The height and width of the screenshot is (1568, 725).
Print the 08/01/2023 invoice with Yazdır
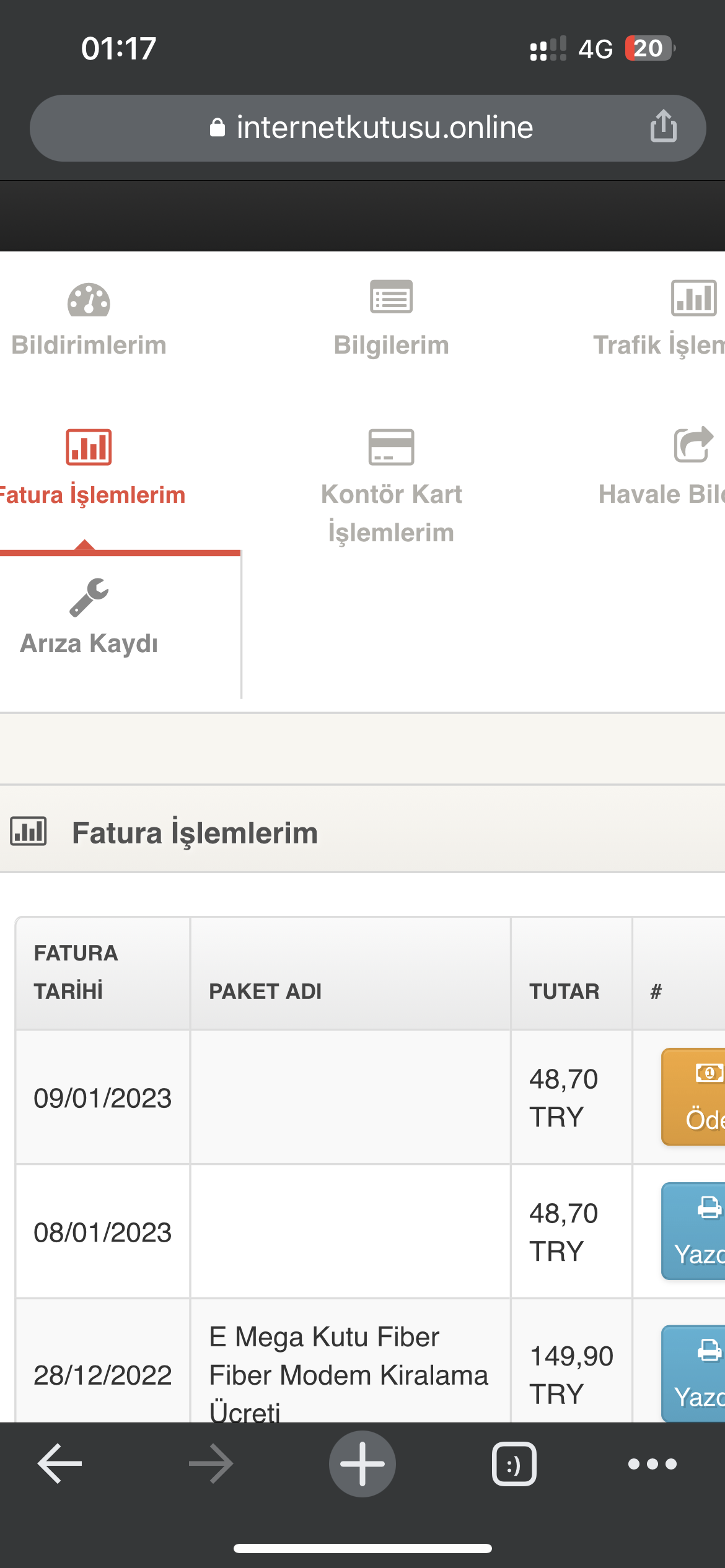coord(693,1231)
